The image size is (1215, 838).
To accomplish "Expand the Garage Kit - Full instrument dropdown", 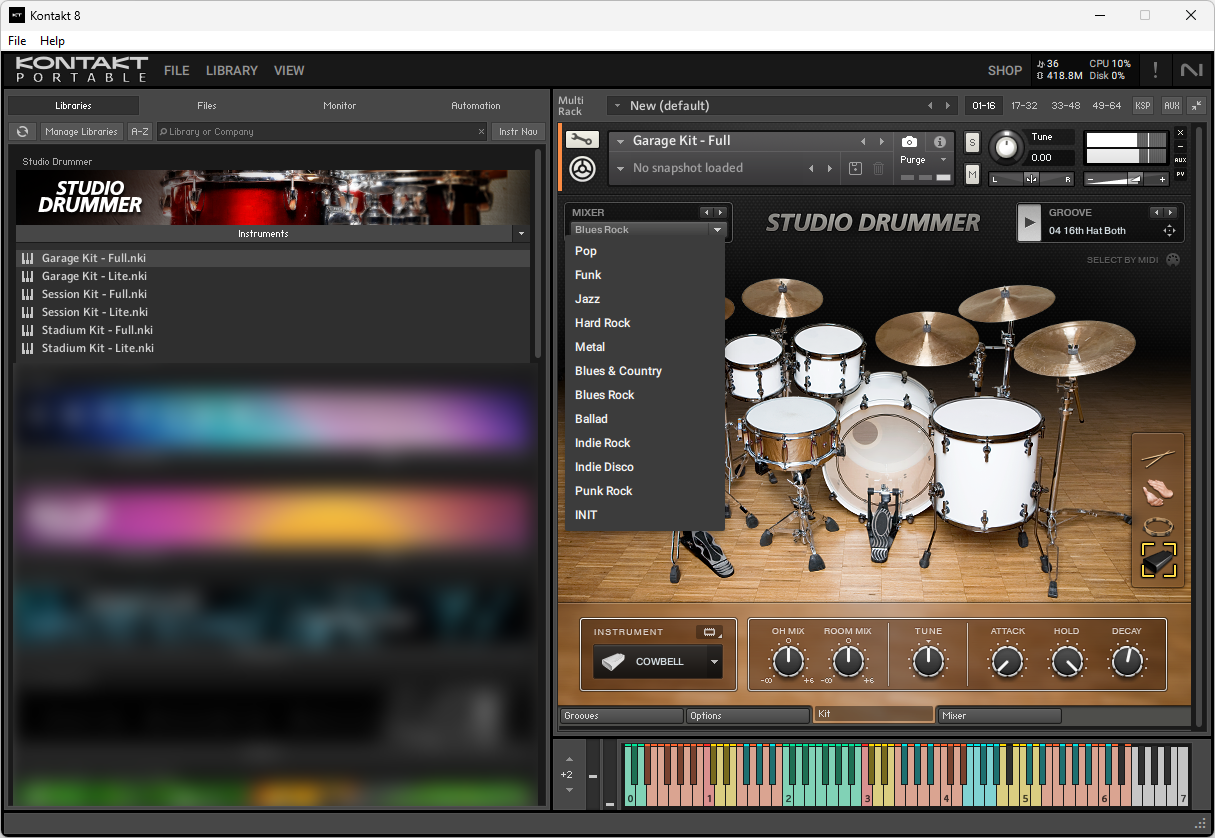I will point(621,141).
